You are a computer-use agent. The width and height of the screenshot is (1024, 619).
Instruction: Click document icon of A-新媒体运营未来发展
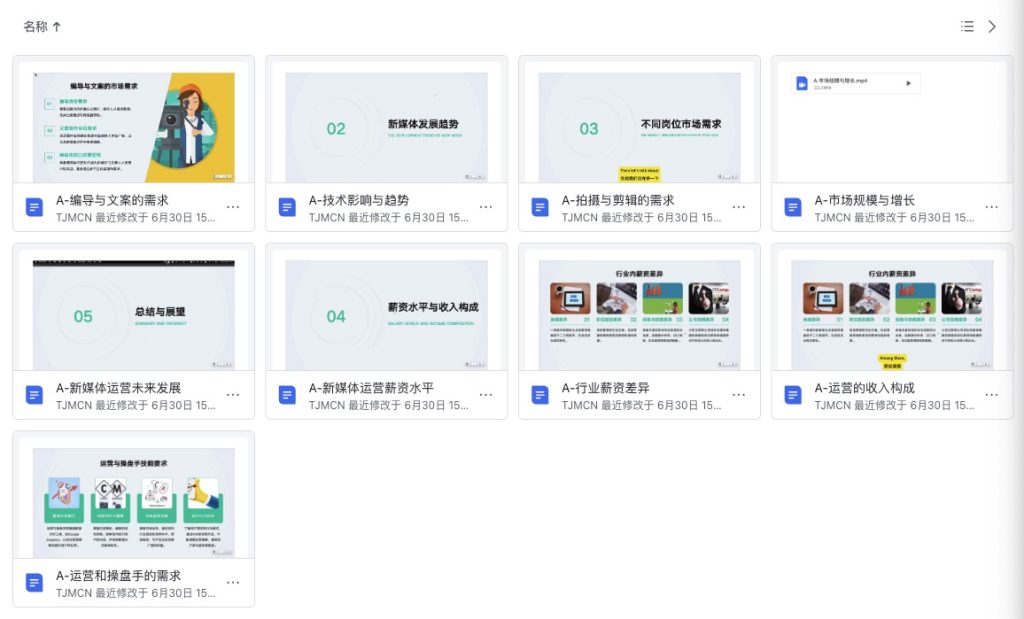[x=35, y=395]
